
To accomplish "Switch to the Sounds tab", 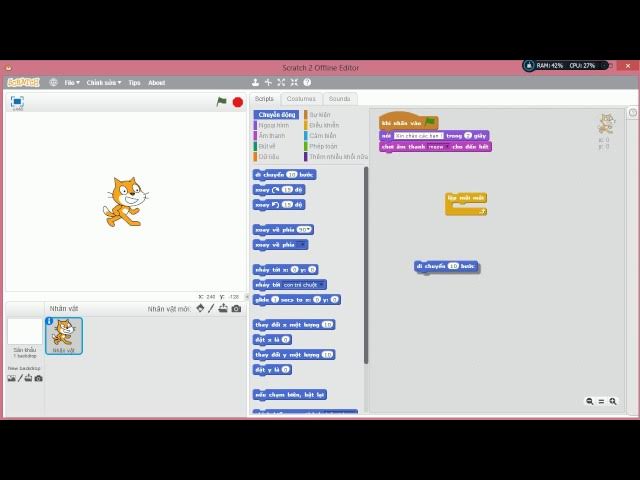I will 340,99.
